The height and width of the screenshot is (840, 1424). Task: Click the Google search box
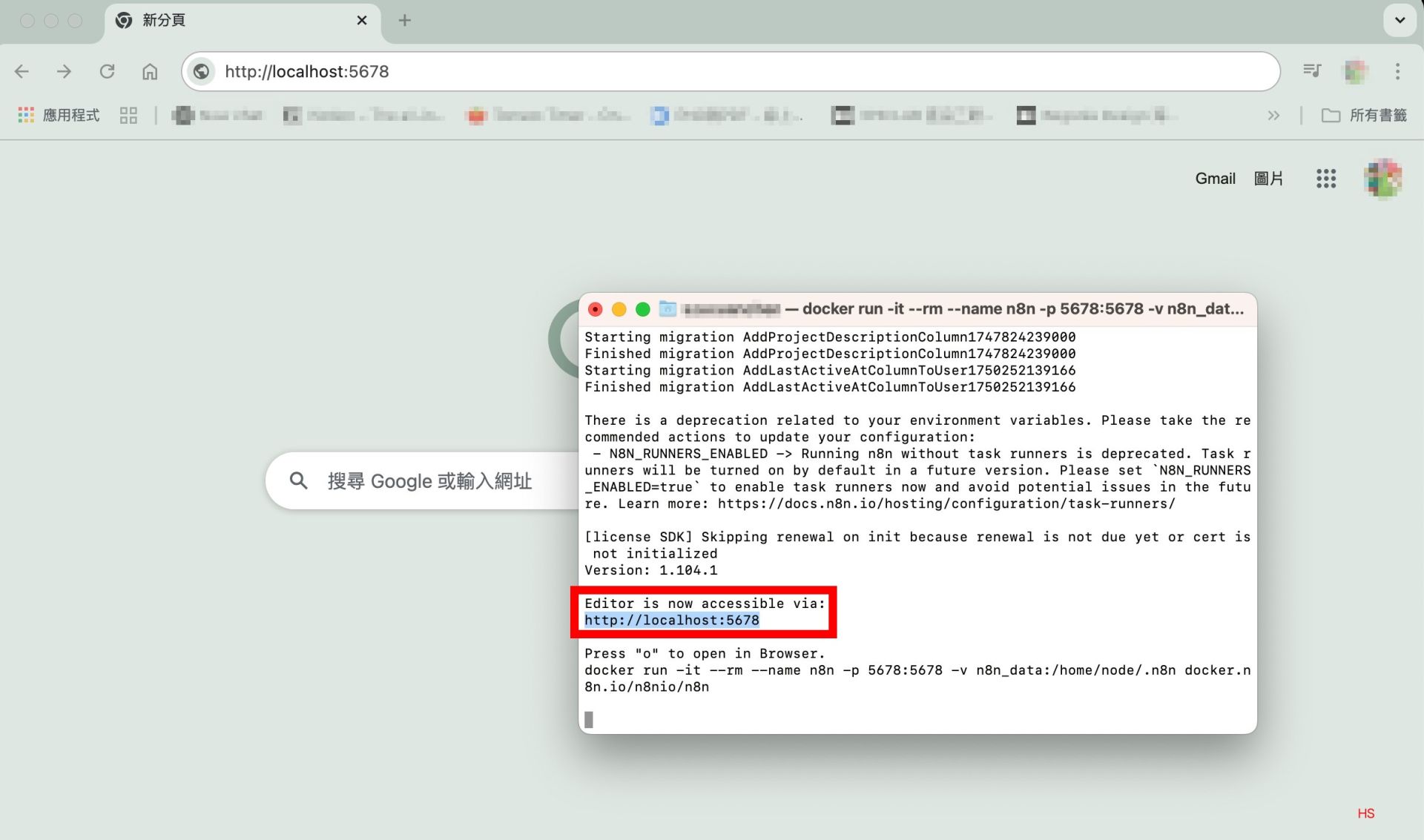point(423,480)
